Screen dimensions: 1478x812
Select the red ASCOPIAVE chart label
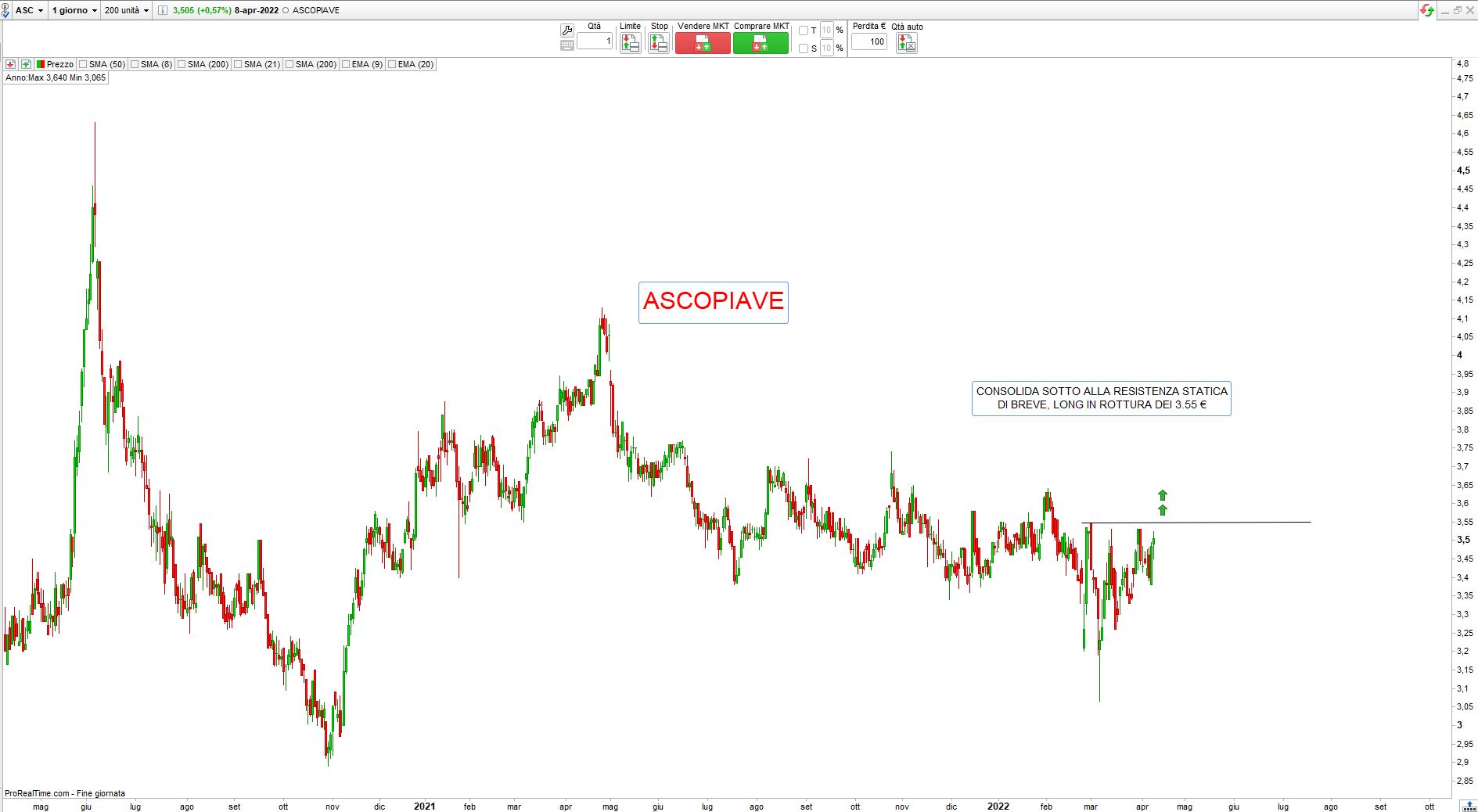[x=714, y=302]
